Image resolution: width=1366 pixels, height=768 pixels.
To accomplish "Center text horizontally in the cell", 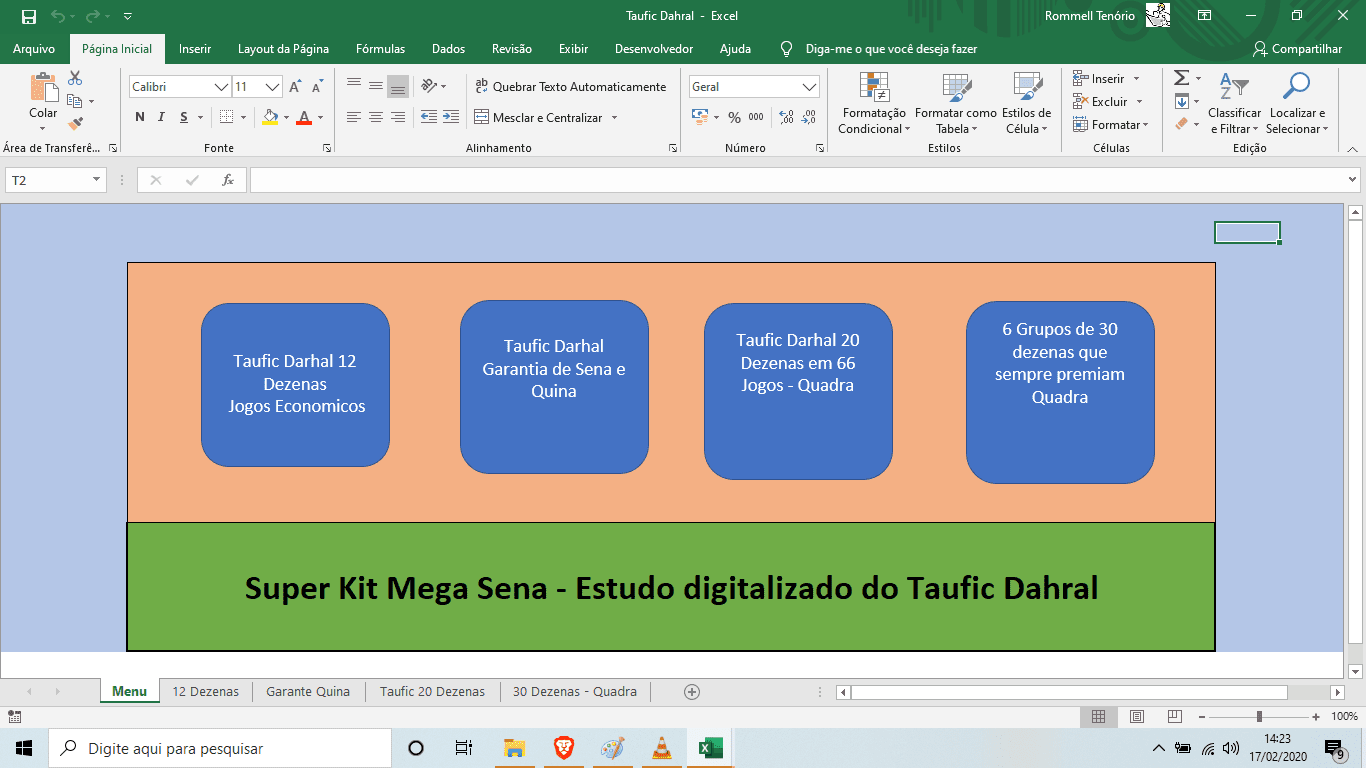I will coord(376,117).
